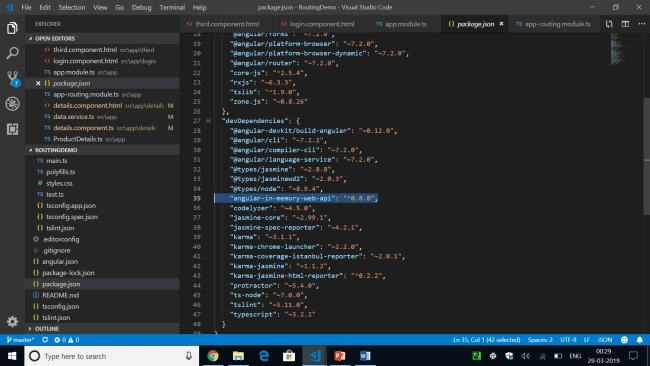
Task: Open File Explorer from the taskbar
Action: click(238, 356)
